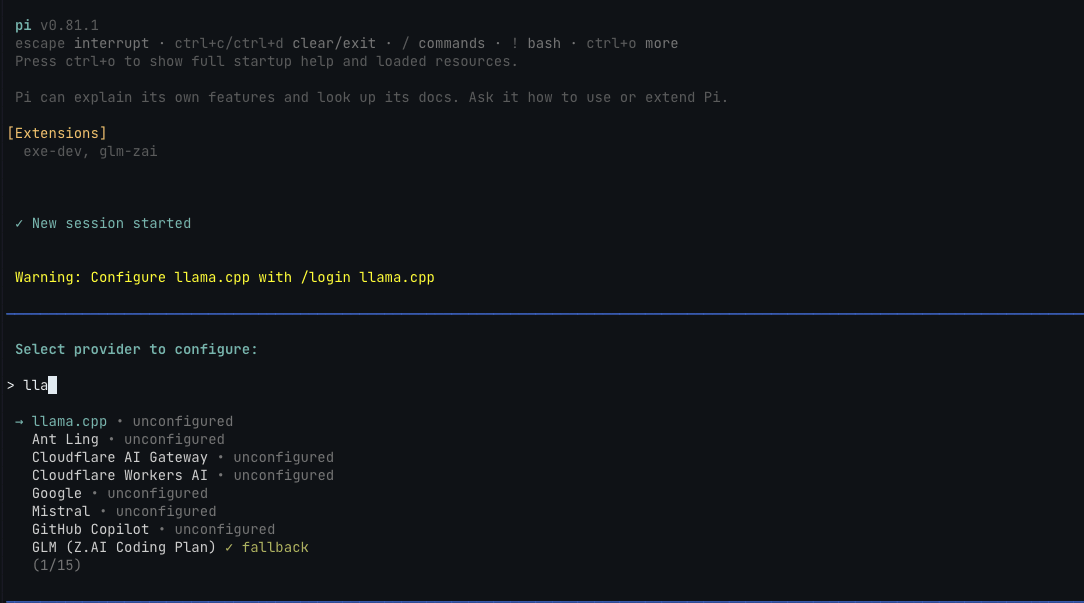1084x603 pixels.
Task: Click the glm-zai extension name
Action: click(128, 151)
